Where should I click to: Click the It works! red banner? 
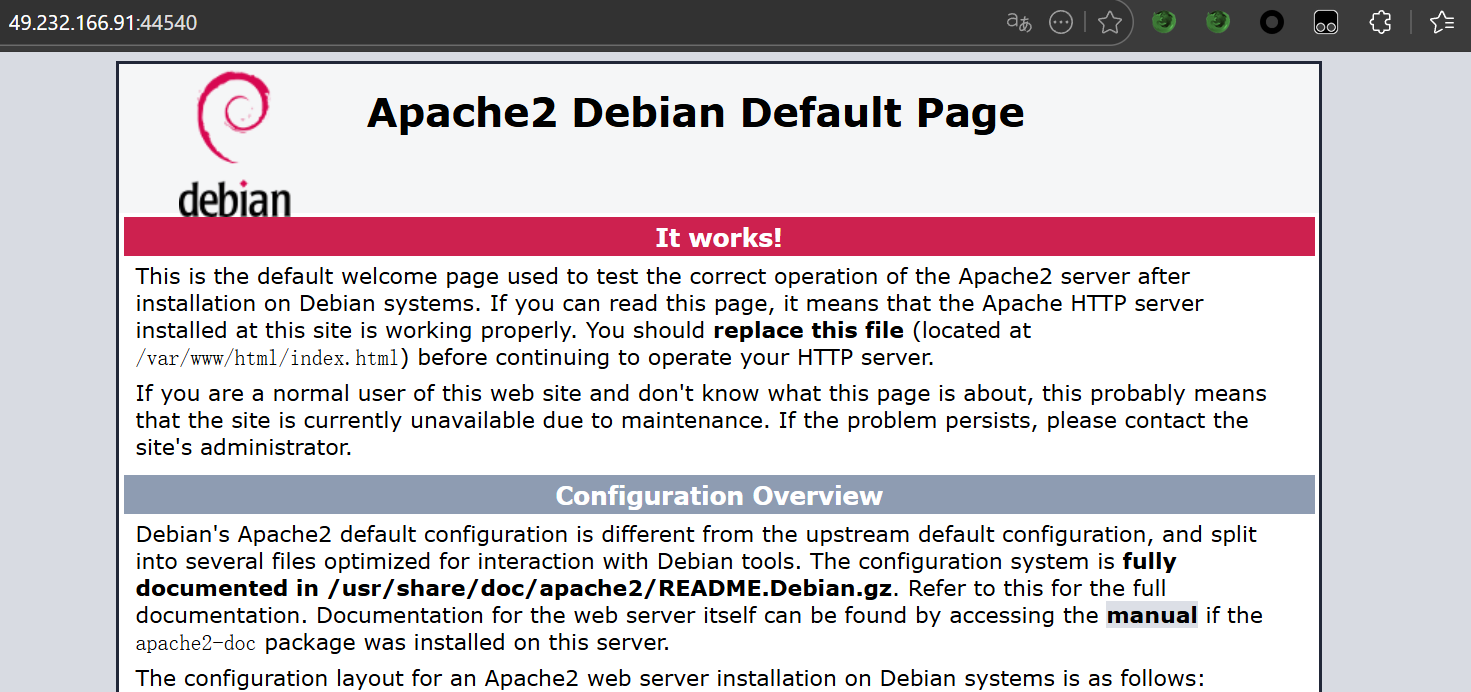pyautogui.click(x=719, y=237)
